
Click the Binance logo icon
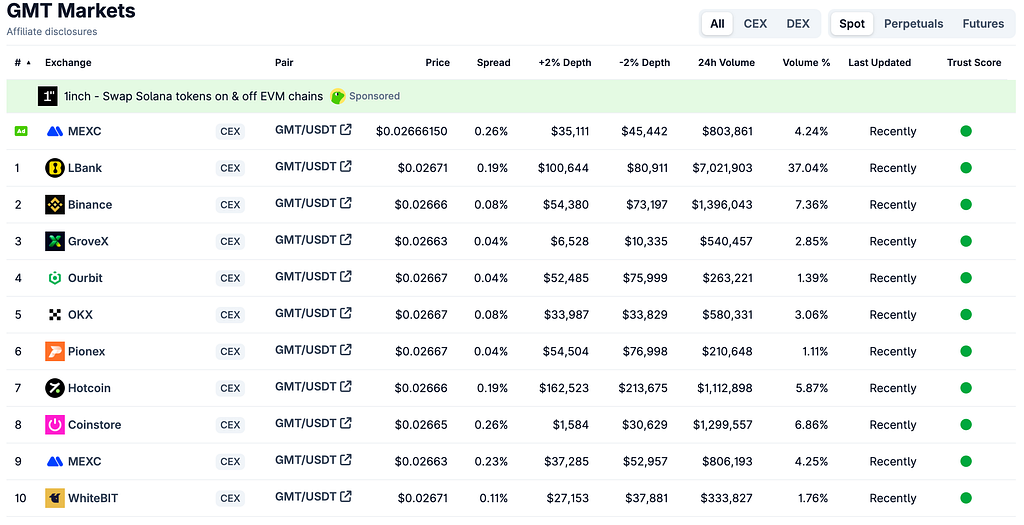(x=55, y=204)
